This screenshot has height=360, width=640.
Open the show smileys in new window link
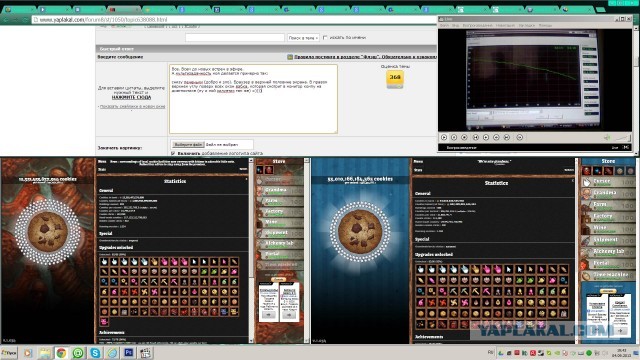click(133, 107)
